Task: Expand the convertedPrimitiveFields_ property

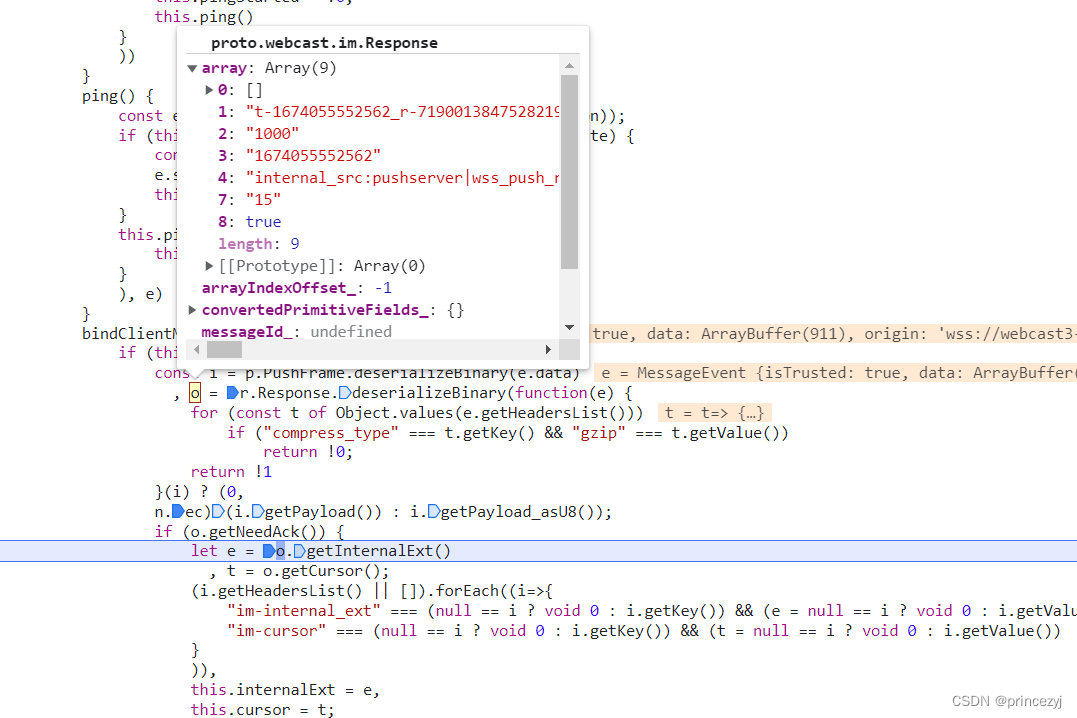Action: pyautogui.click(x=192, y=310)
